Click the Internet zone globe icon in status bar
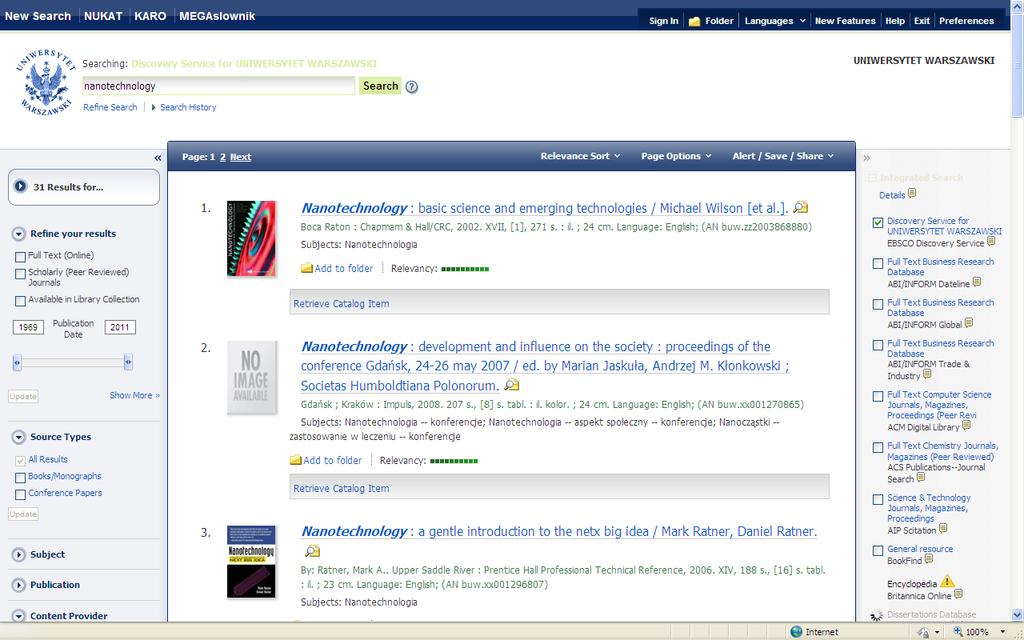 (x=796, y=632)
